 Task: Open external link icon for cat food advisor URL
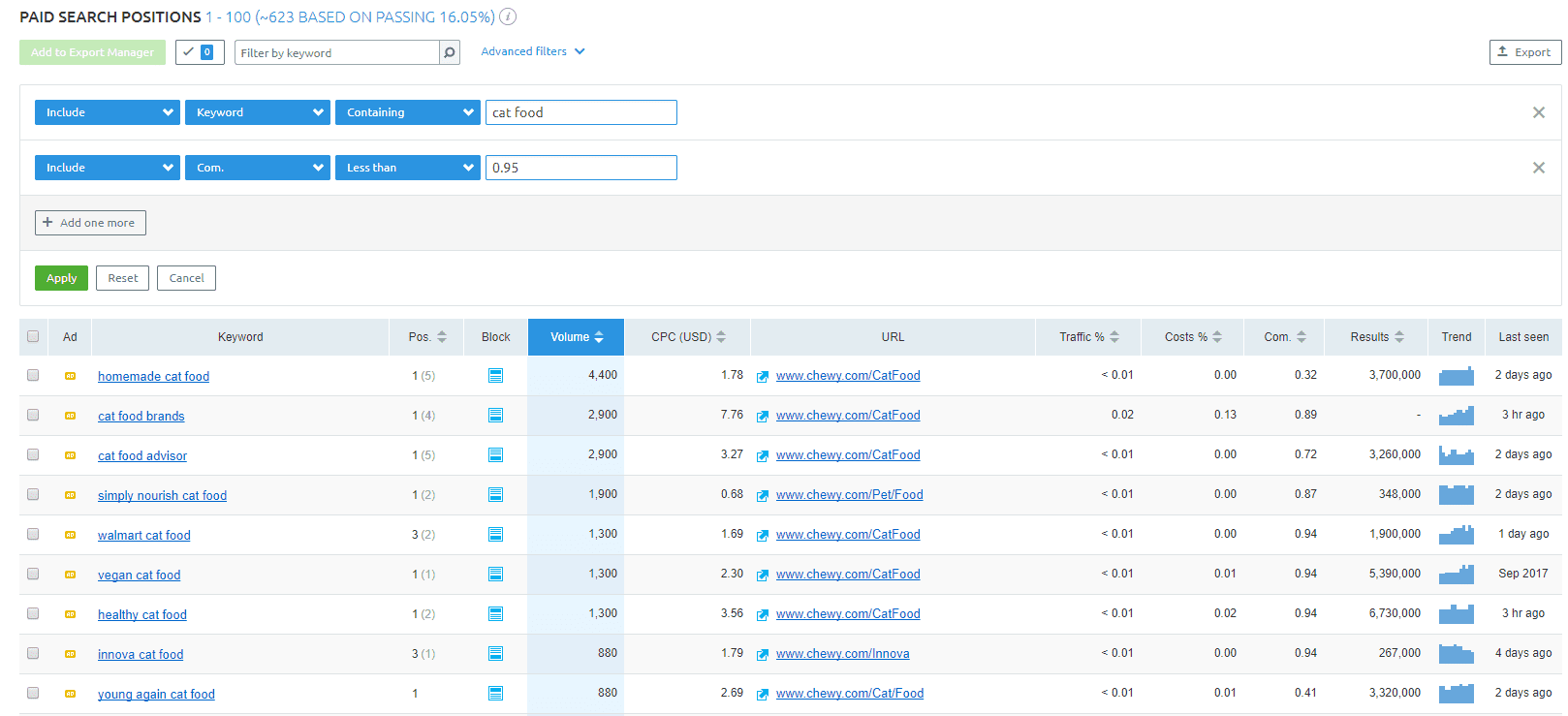(x=763, y=455)
